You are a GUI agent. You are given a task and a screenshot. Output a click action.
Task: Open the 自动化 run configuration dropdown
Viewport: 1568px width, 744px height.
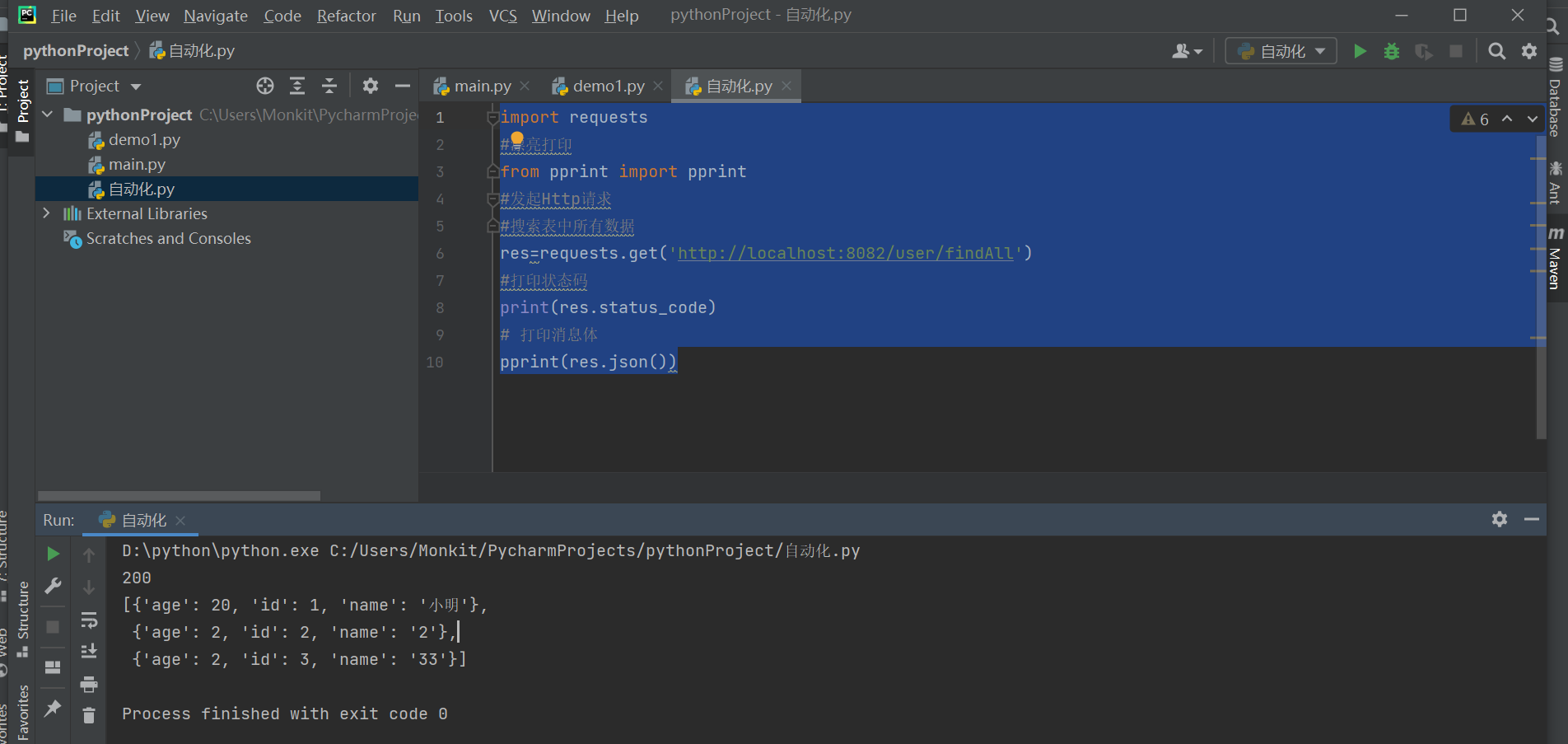click(1281, 51)
